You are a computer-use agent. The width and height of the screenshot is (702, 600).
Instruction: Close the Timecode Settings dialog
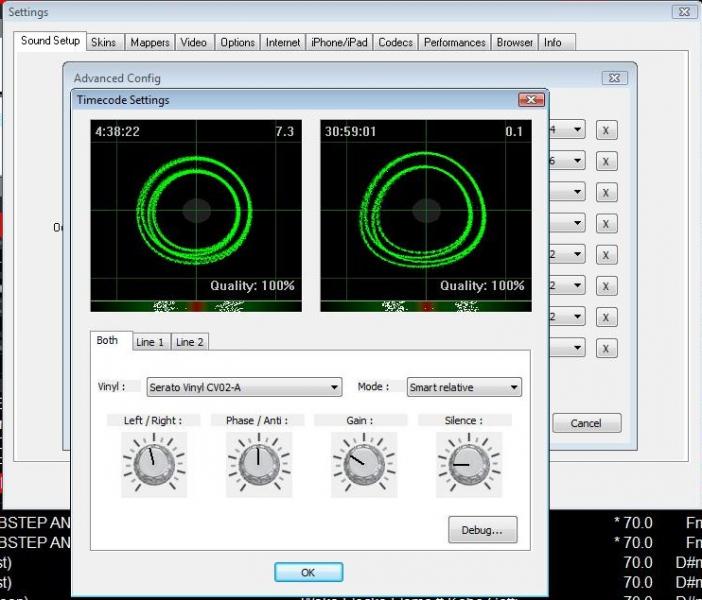coord(531,100)
